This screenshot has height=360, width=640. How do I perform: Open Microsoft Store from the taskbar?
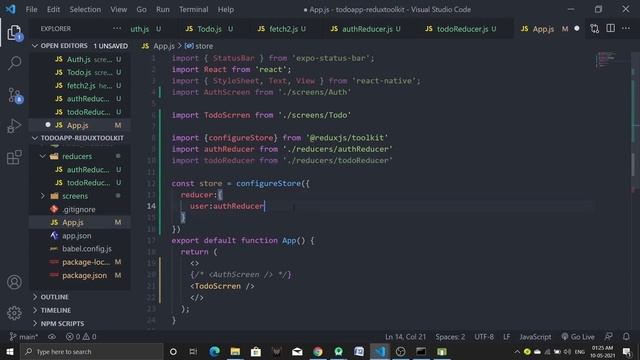tap(256, 351)
